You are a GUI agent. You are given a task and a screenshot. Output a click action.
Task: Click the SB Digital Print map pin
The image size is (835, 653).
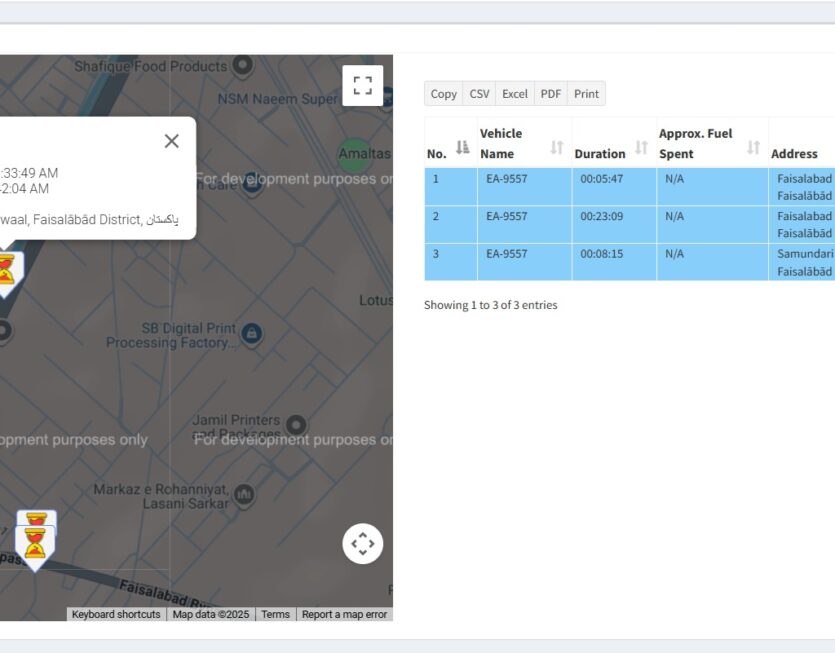coord(252,333)
